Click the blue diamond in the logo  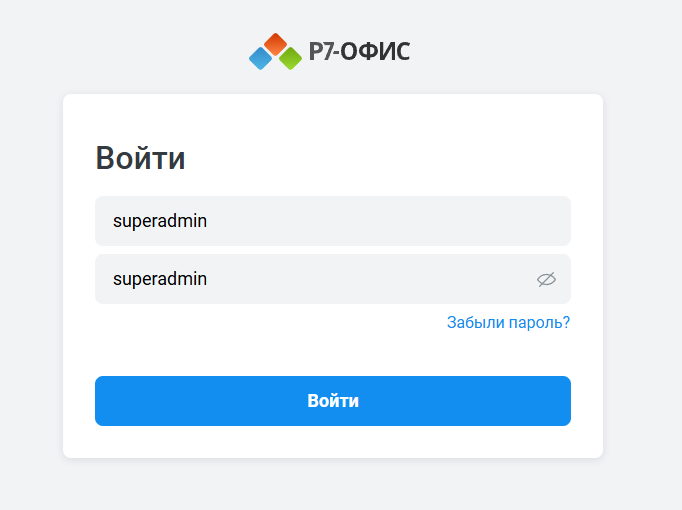click(x=261, y=59)
